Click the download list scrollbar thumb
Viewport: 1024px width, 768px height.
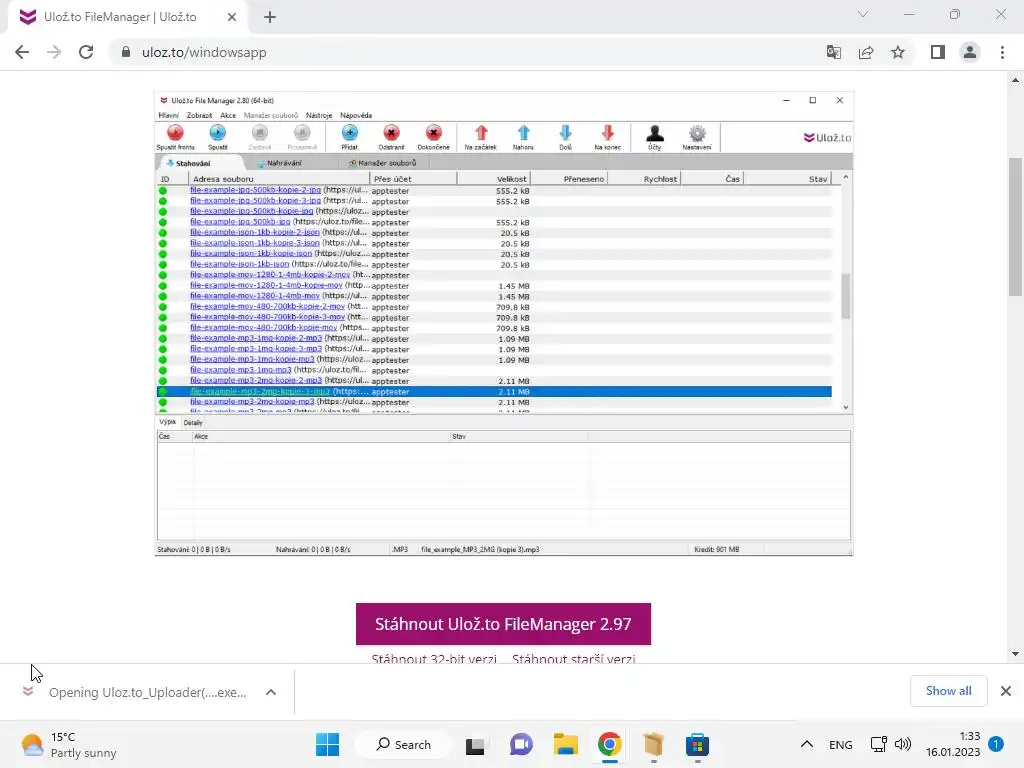845,296
